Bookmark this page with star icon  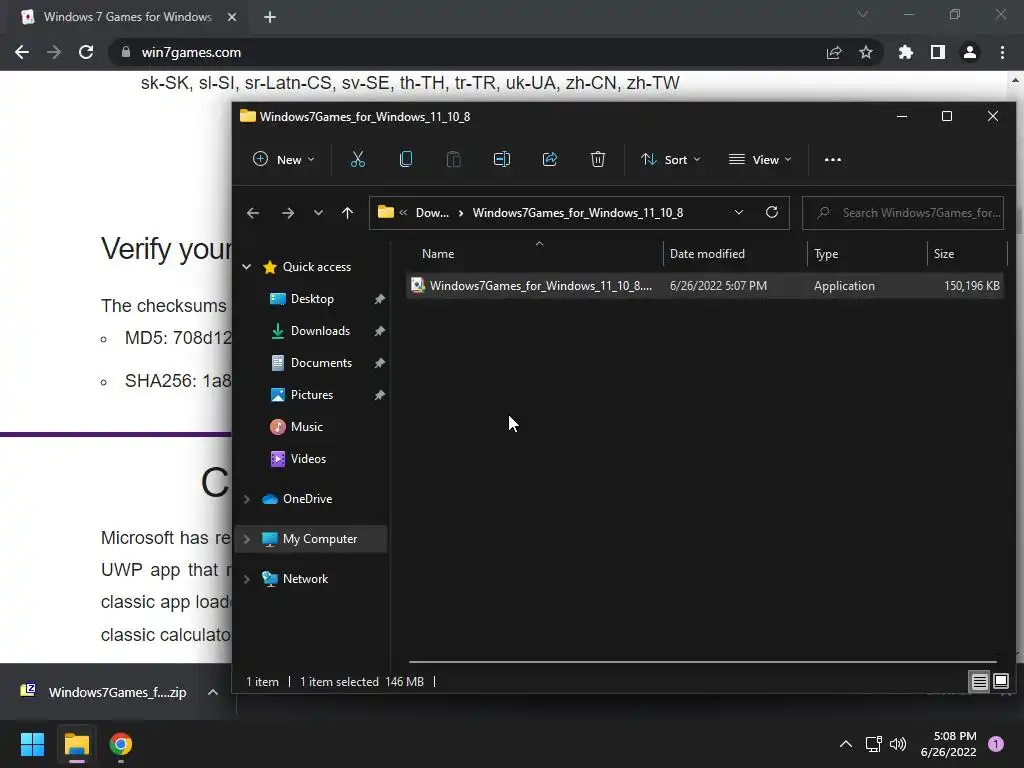(866, 52)
